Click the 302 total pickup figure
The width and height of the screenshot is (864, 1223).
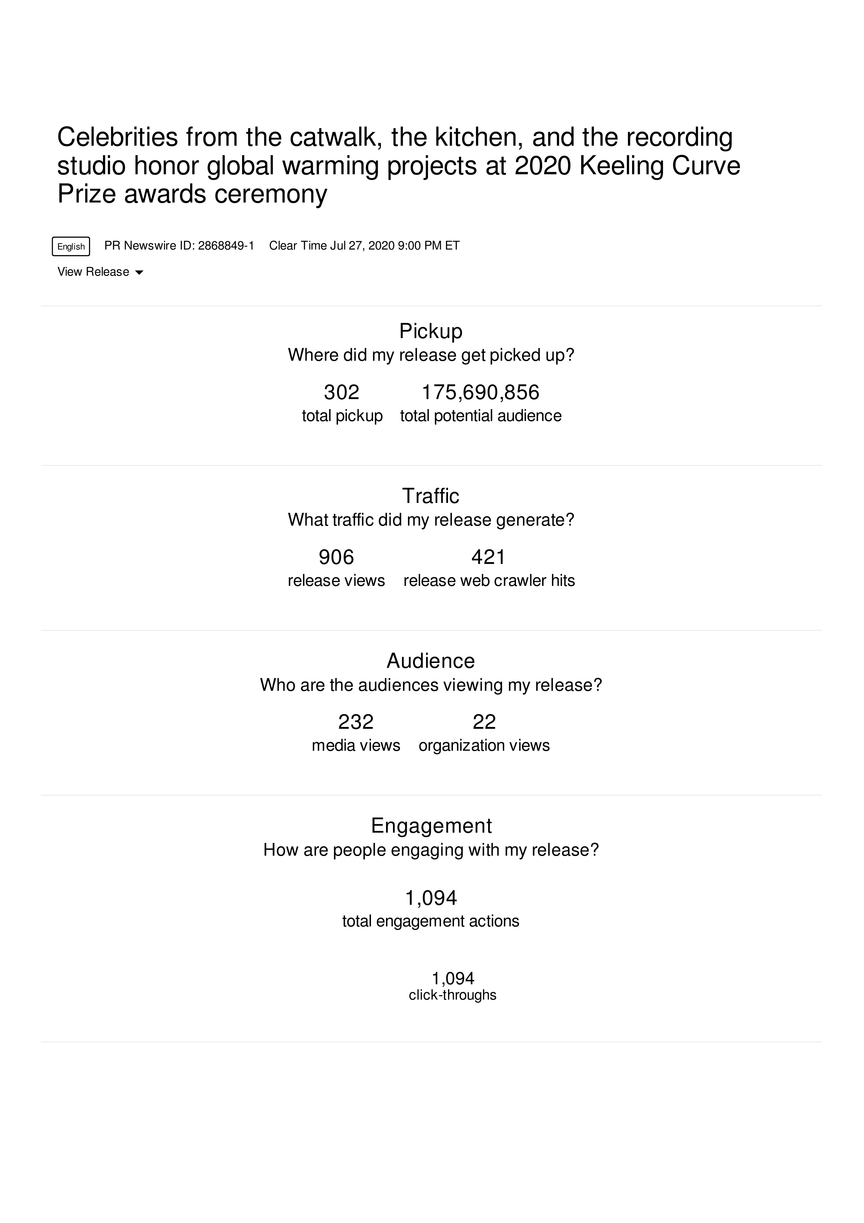342,392
